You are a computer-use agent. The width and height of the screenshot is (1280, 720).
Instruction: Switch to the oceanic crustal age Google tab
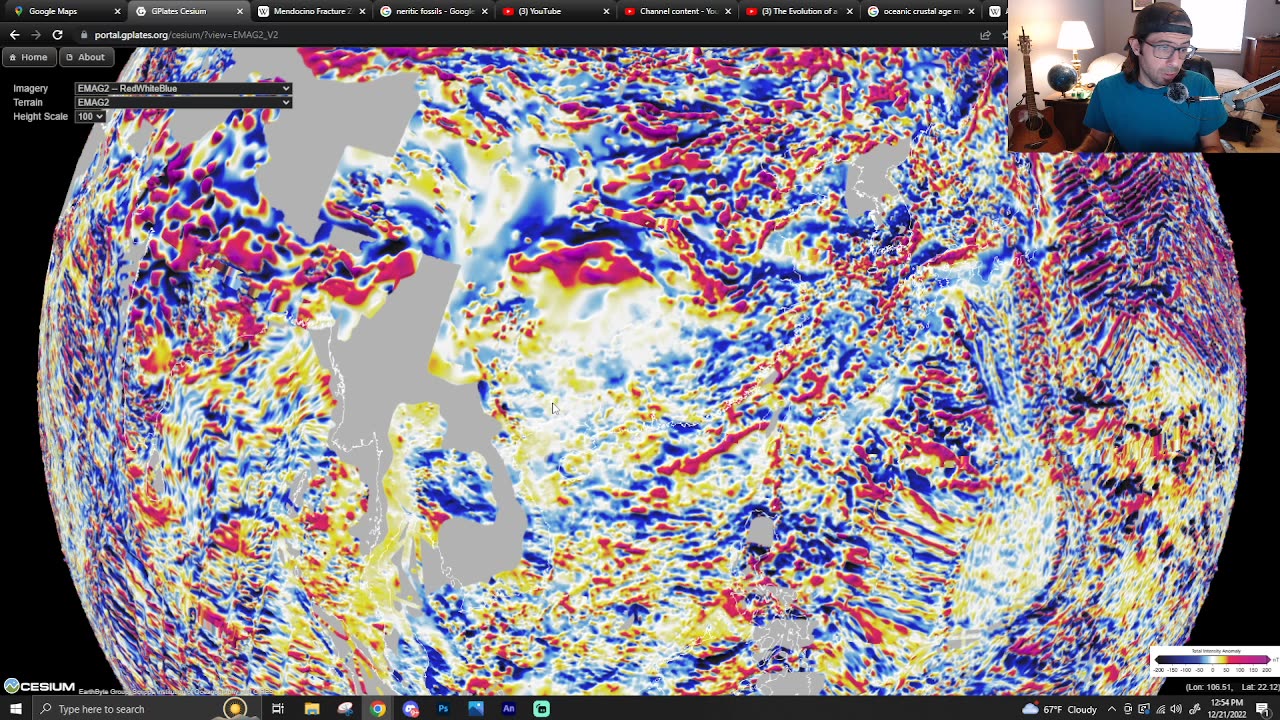[x=921, y=11]
